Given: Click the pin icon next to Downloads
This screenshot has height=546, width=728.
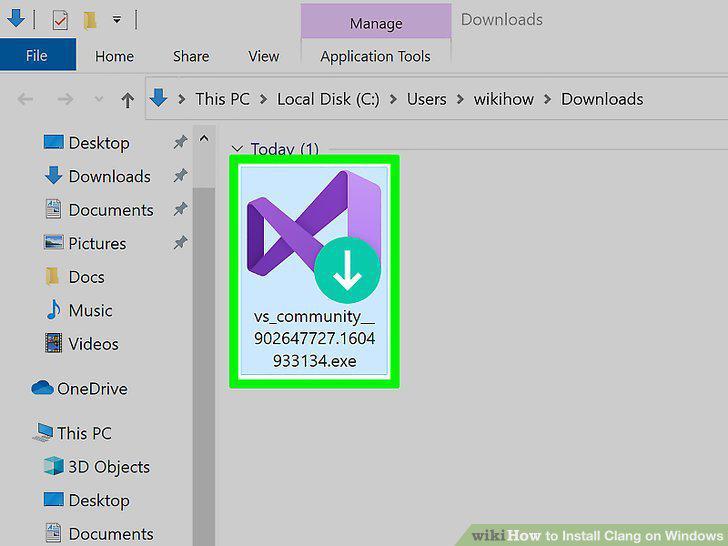Looking at the screenshot, I should 180,176.
